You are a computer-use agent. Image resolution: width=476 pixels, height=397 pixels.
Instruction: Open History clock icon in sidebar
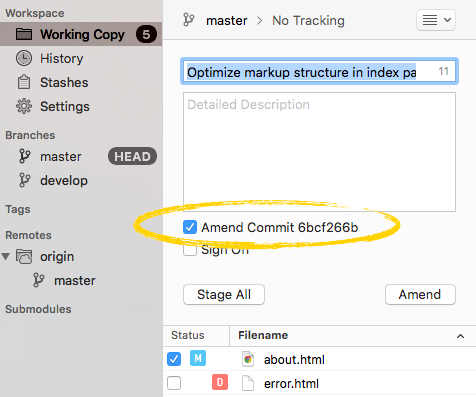(24, 58)
